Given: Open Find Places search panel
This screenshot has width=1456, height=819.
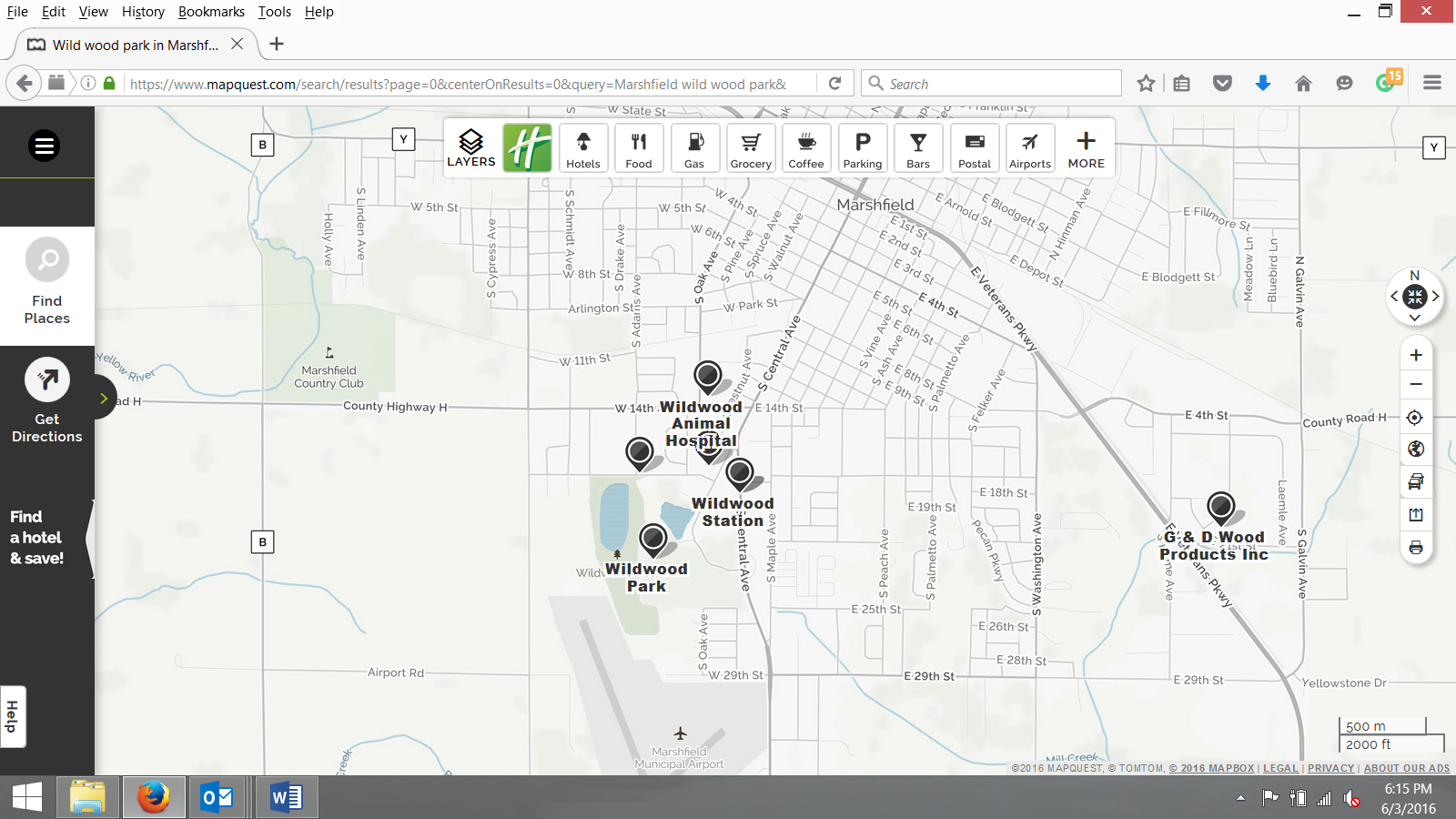Looking at the screenshot, I should (47, 286).
